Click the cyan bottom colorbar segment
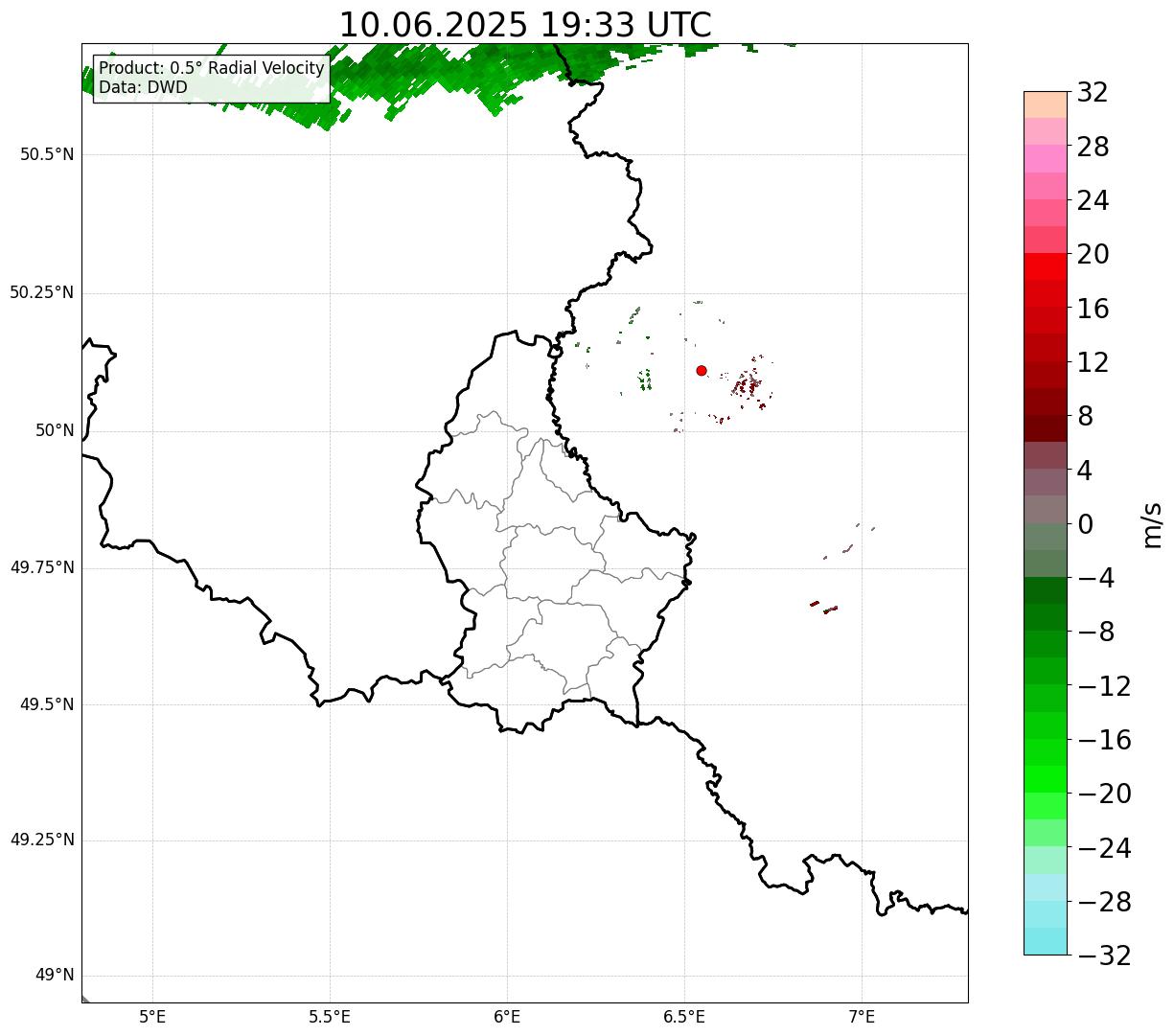The height and width of the screenshot is (1036, 1174). tap(1046, 941)
